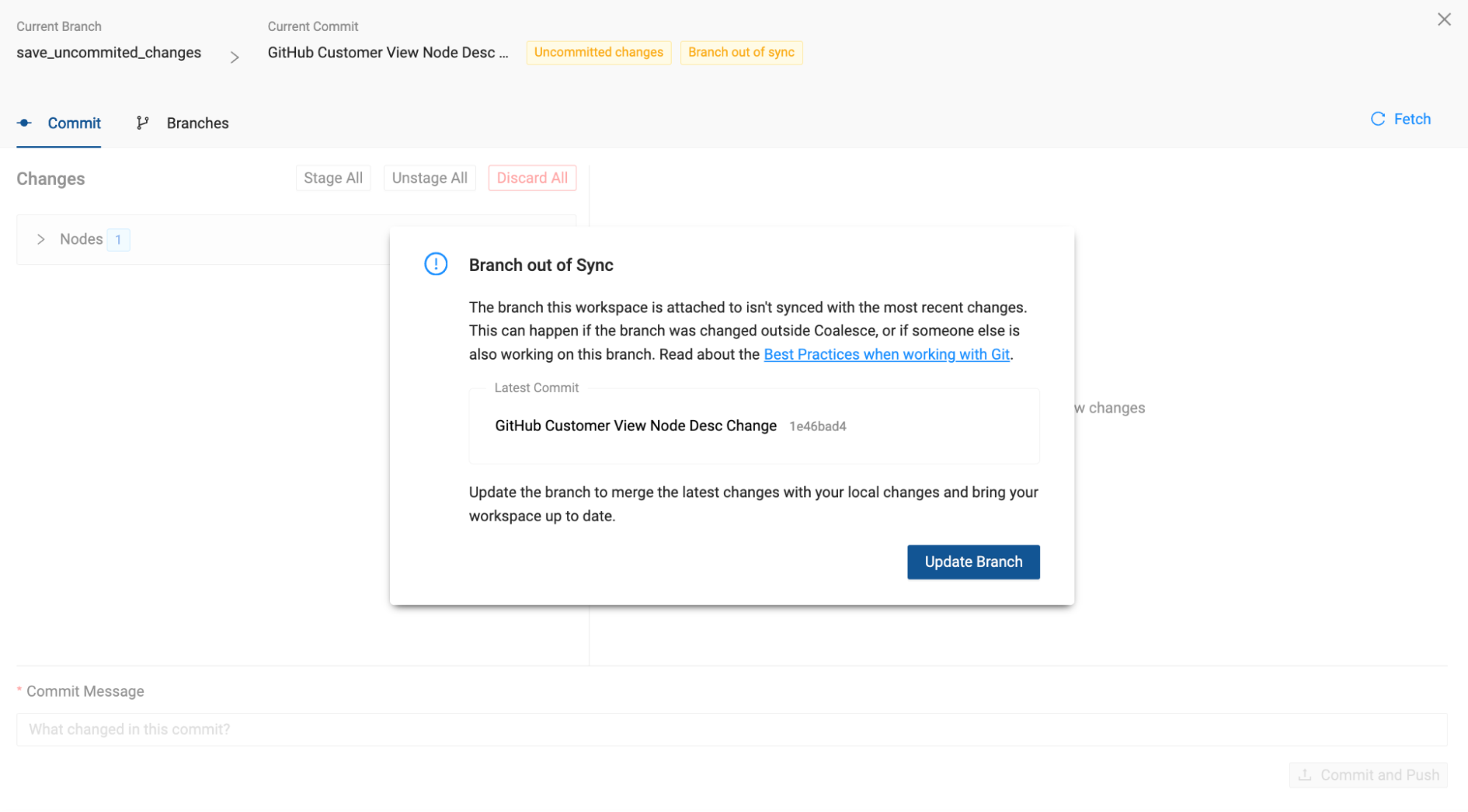The image size is (1468, 812).
Task: Click the breadcrumb chevron after branch name
Action: 234,57
